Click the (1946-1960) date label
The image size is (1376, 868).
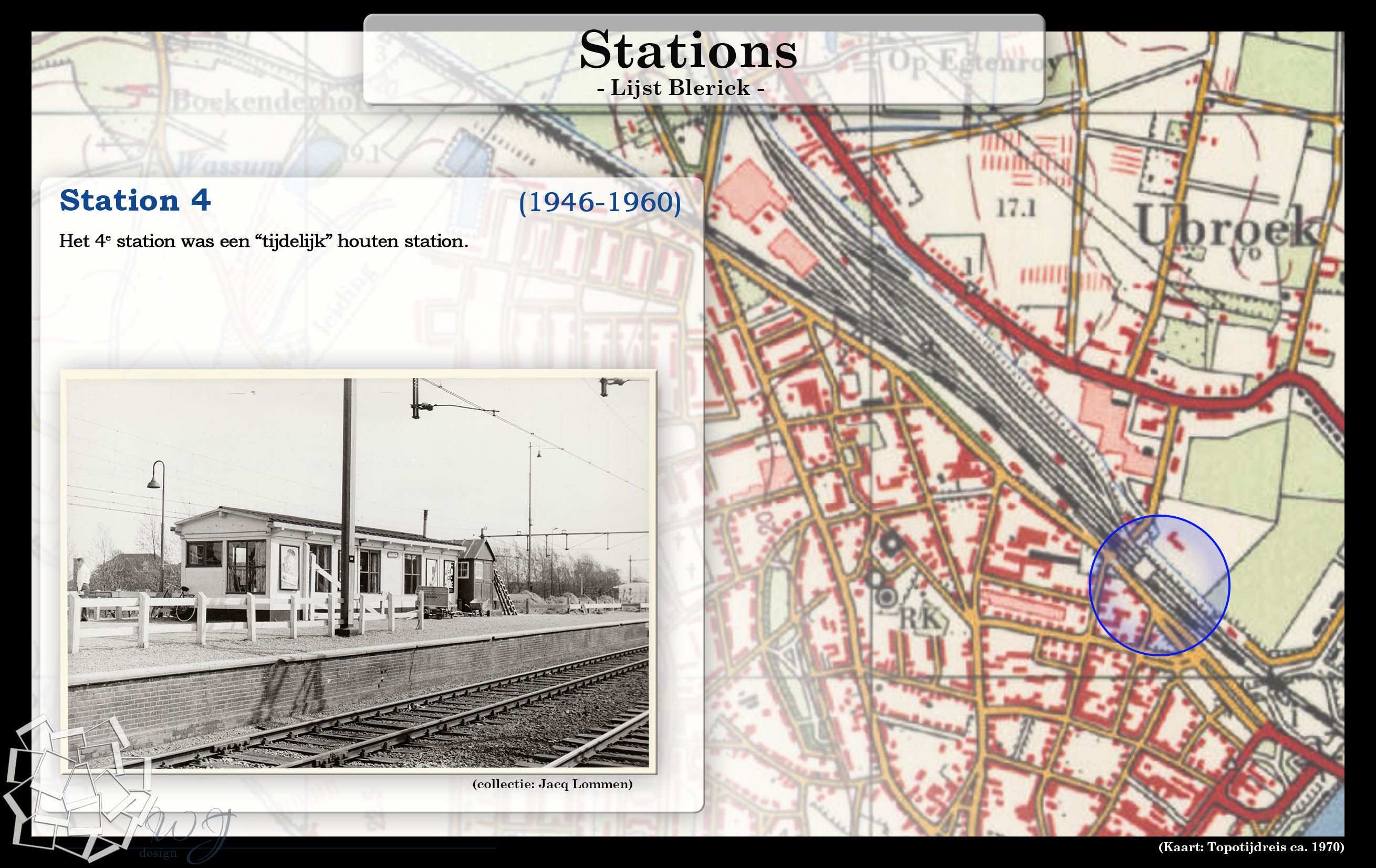point(599,202)
